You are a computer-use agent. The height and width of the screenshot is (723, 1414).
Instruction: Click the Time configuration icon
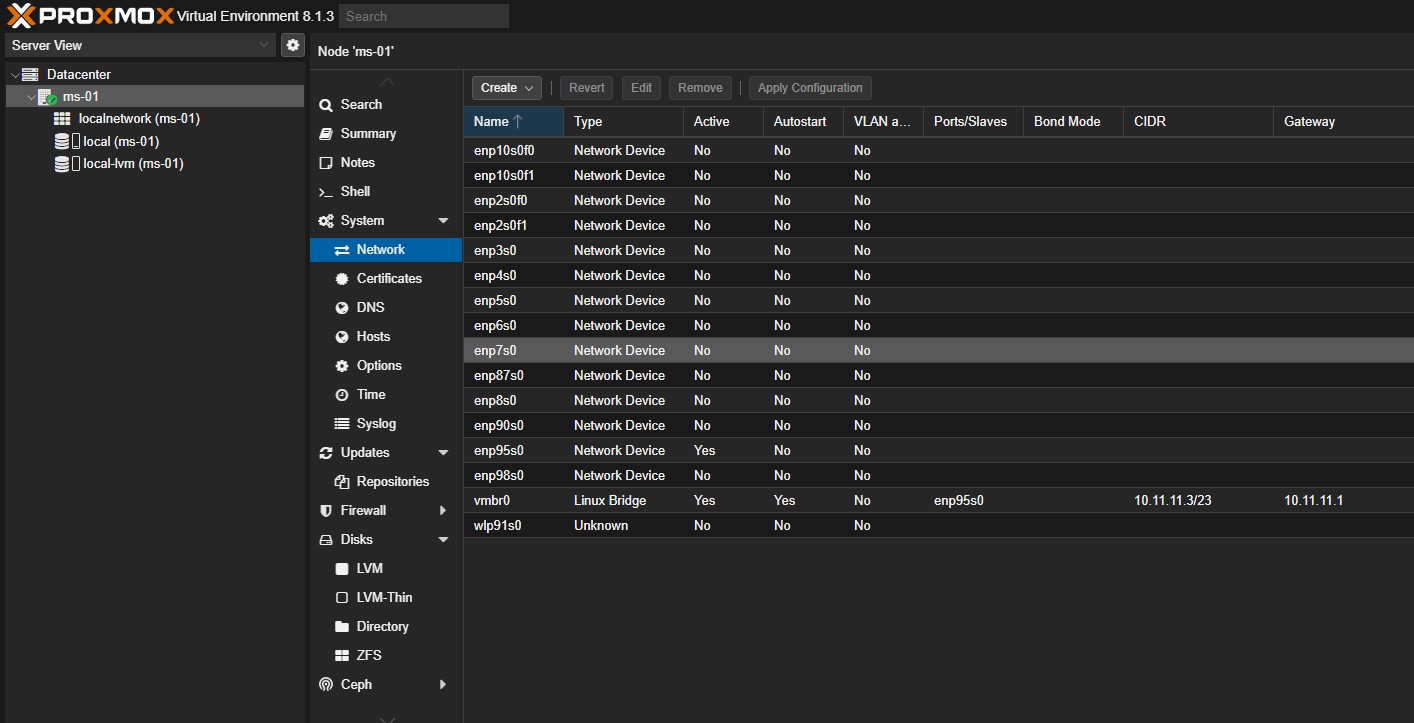341,394
